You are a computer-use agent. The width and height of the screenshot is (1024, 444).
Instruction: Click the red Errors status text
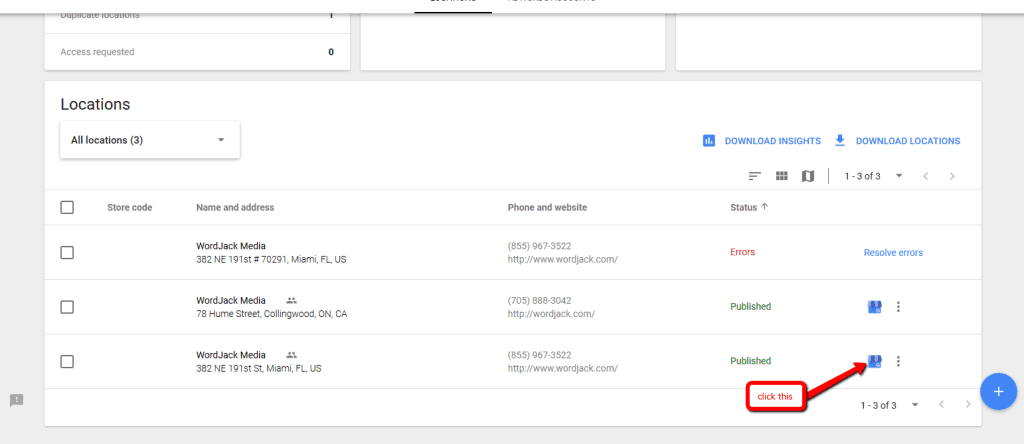(x=743, y=251)
